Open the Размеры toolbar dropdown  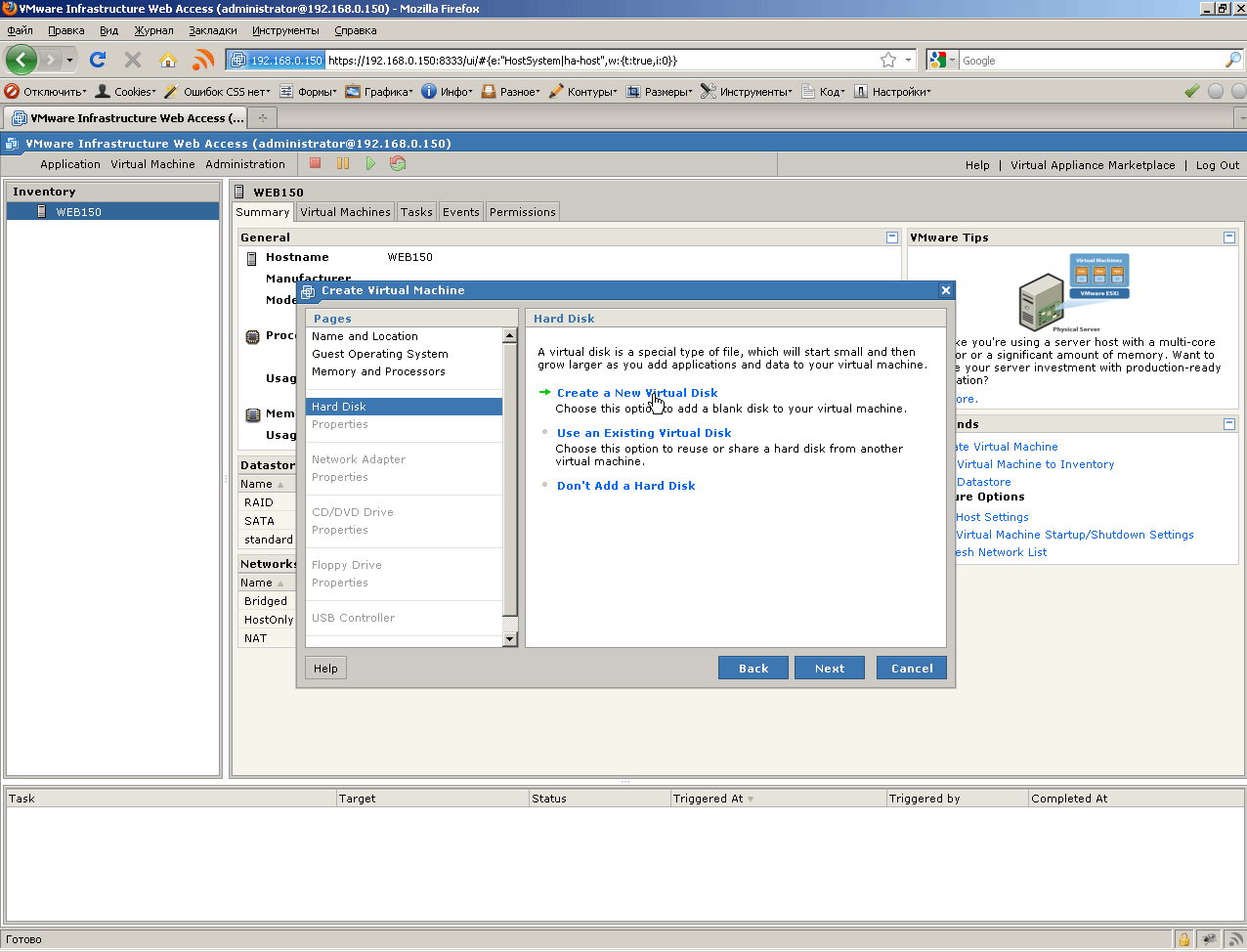[660, 91]
